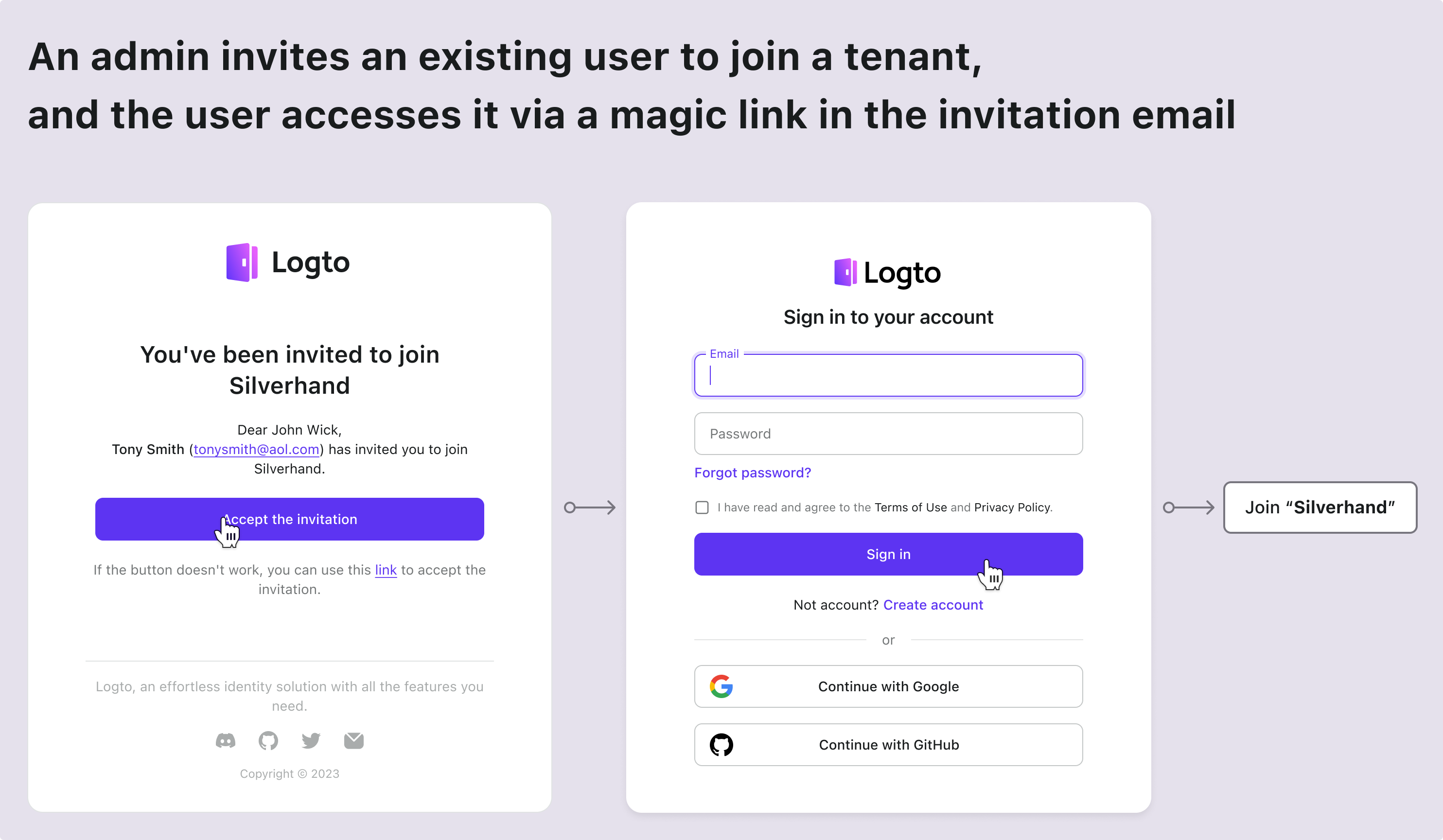Expand the Google sign-in option
Viewport: 1443px width, 840px height.
click(x=888, y=686)
